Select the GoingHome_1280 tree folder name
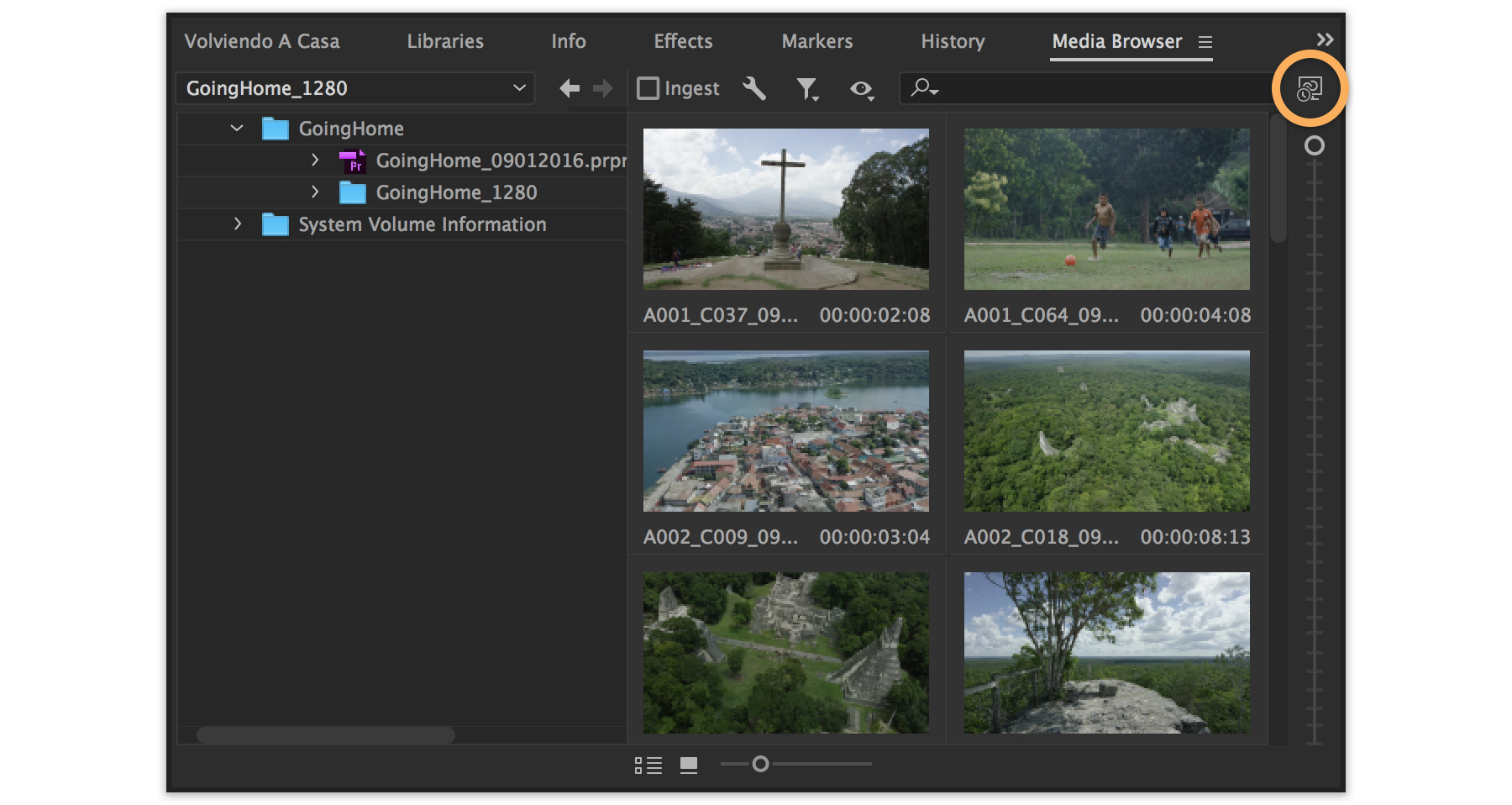Viewport: 1512px width, 805px height. pyautogui.click(x=456, y=192)
